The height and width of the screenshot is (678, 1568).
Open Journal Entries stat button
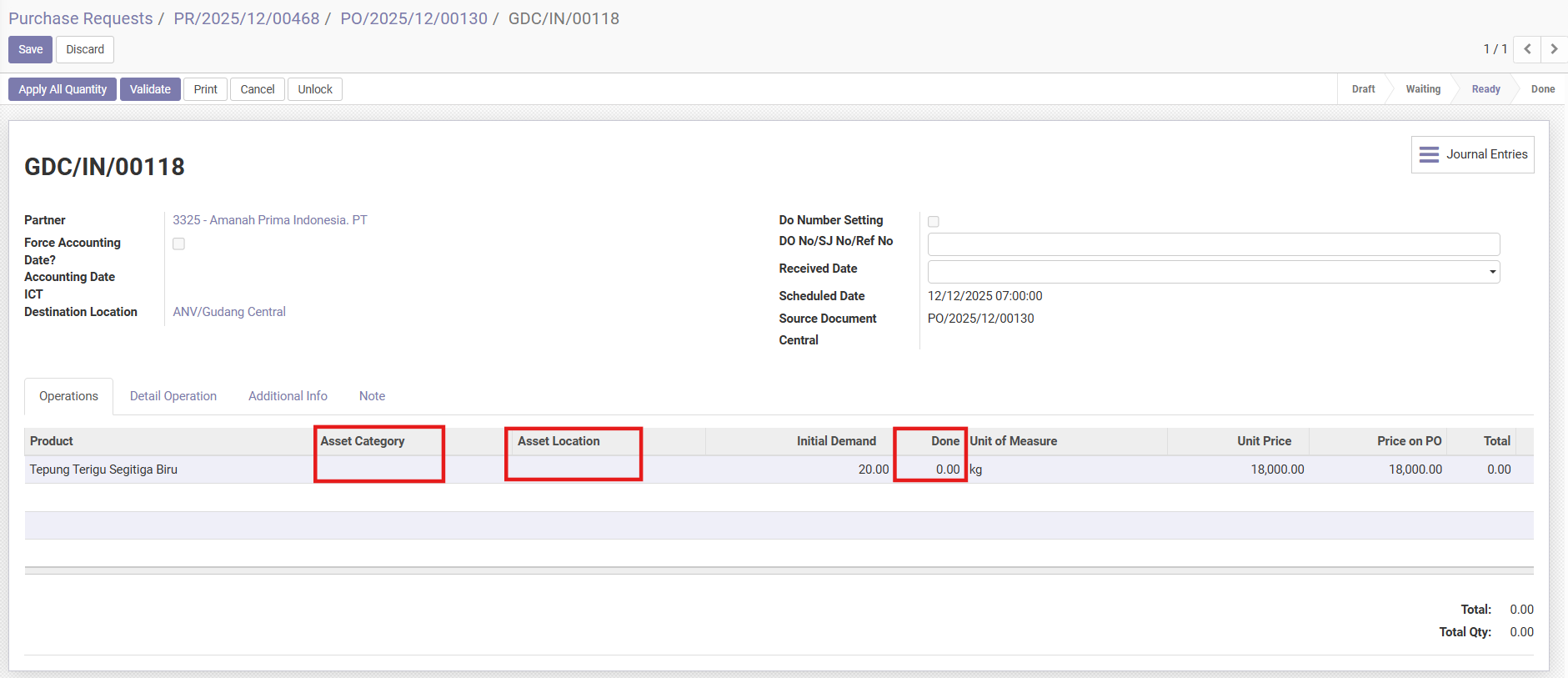coord(1472,155)
